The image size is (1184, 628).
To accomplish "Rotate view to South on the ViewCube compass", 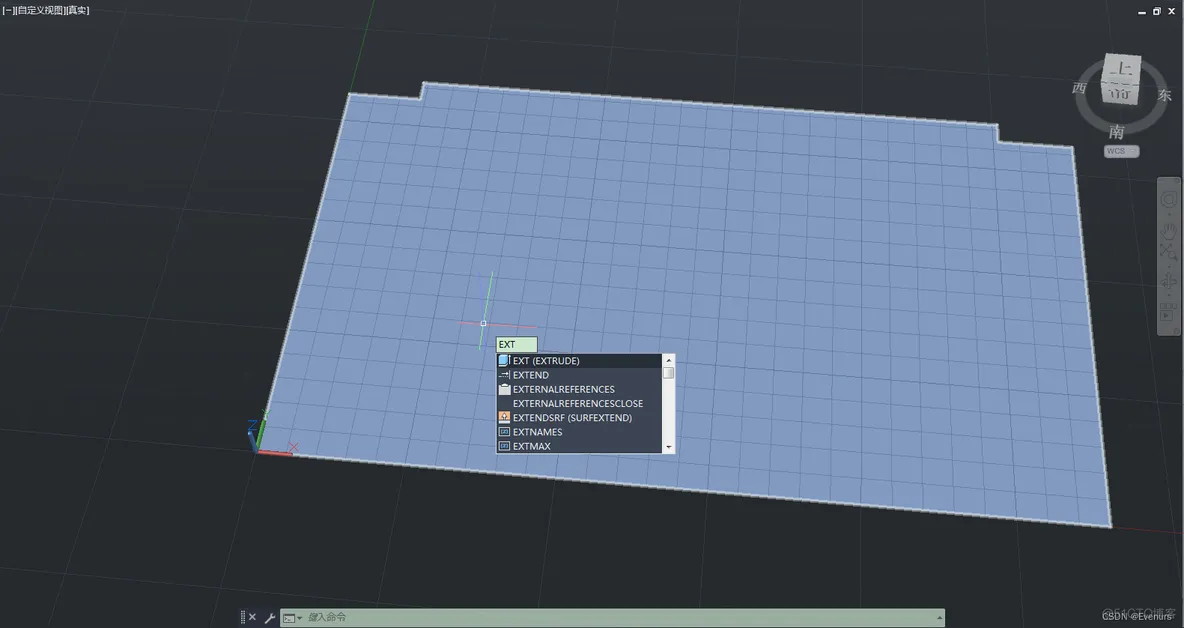I will click(1117, 131).
